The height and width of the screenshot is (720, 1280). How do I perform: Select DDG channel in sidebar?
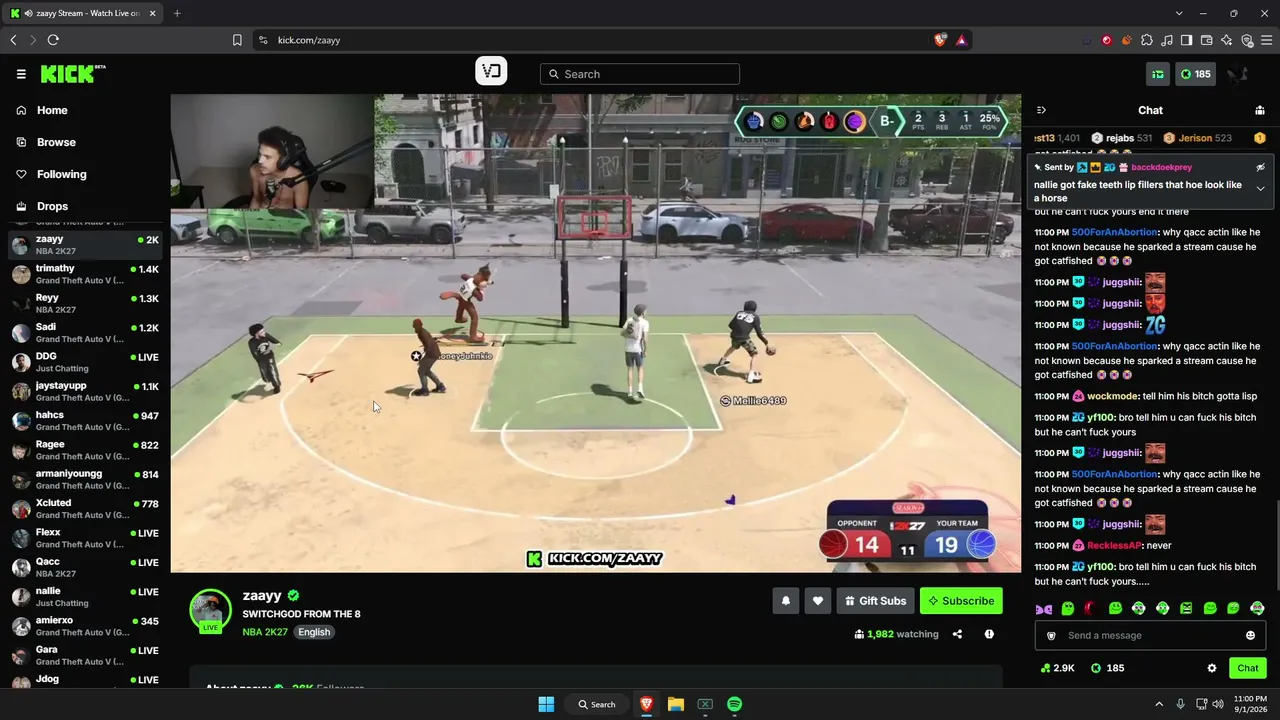(x=85, y=362)
